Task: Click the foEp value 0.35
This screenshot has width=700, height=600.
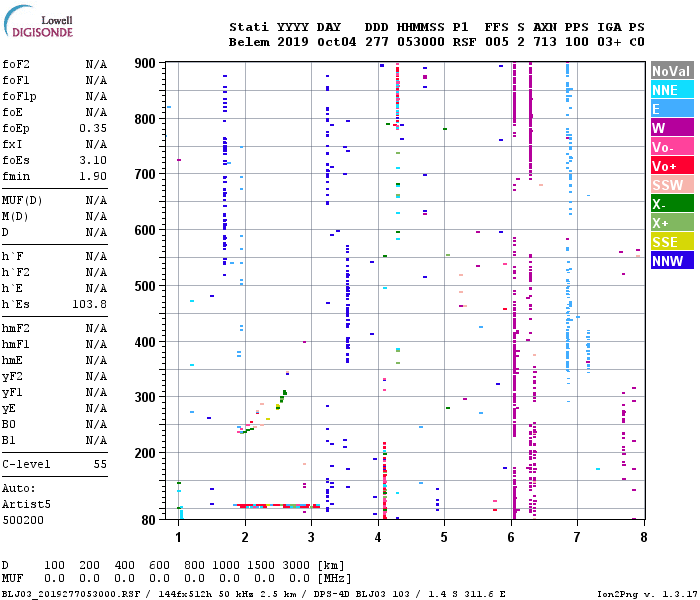Action: pyautogui.click(x=93, y=128)
